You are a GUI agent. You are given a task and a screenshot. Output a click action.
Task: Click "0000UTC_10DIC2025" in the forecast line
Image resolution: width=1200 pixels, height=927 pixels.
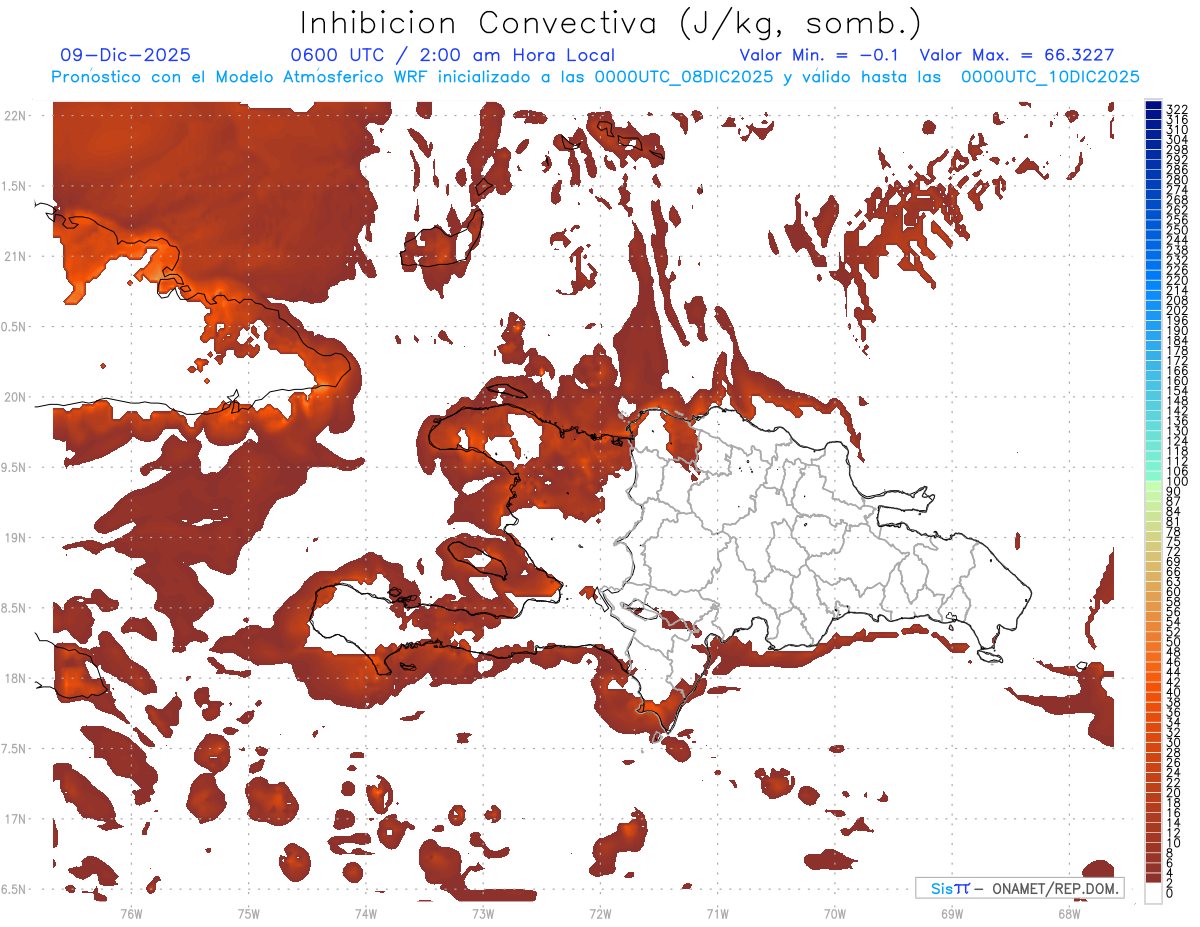(1050, 77)
